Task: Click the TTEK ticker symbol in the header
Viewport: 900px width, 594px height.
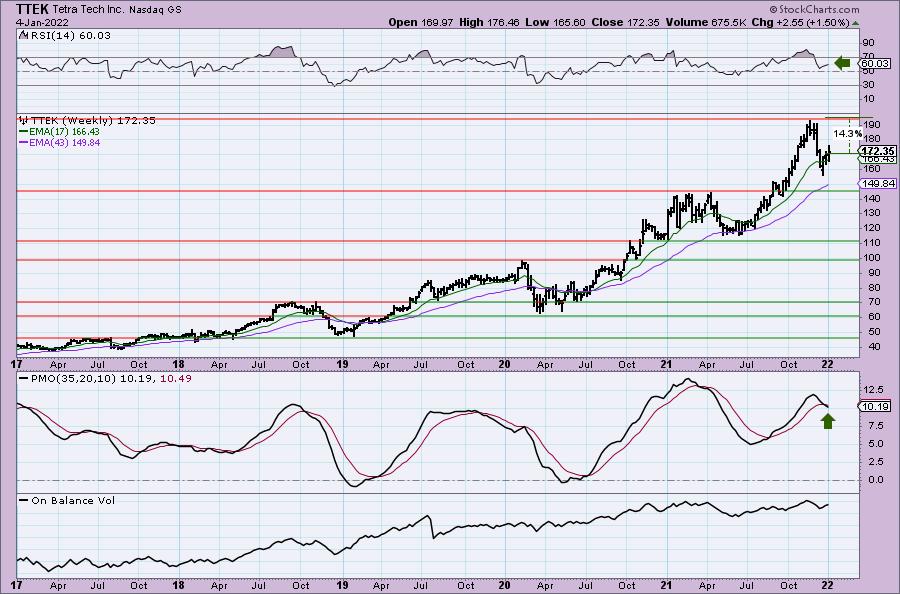Action: 33,9
